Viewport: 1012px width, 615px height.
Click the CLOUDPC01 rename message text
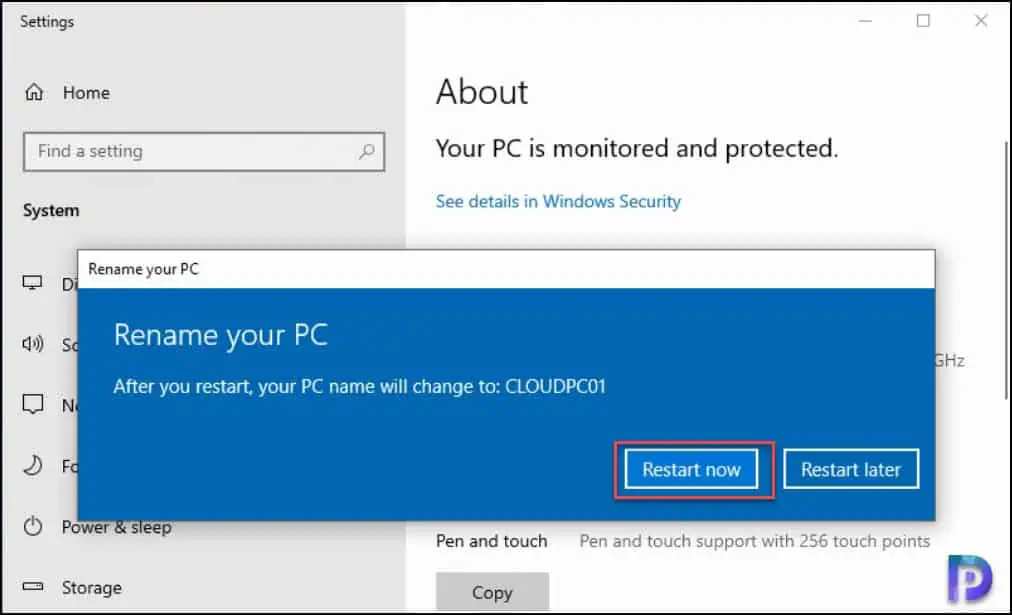359,387
